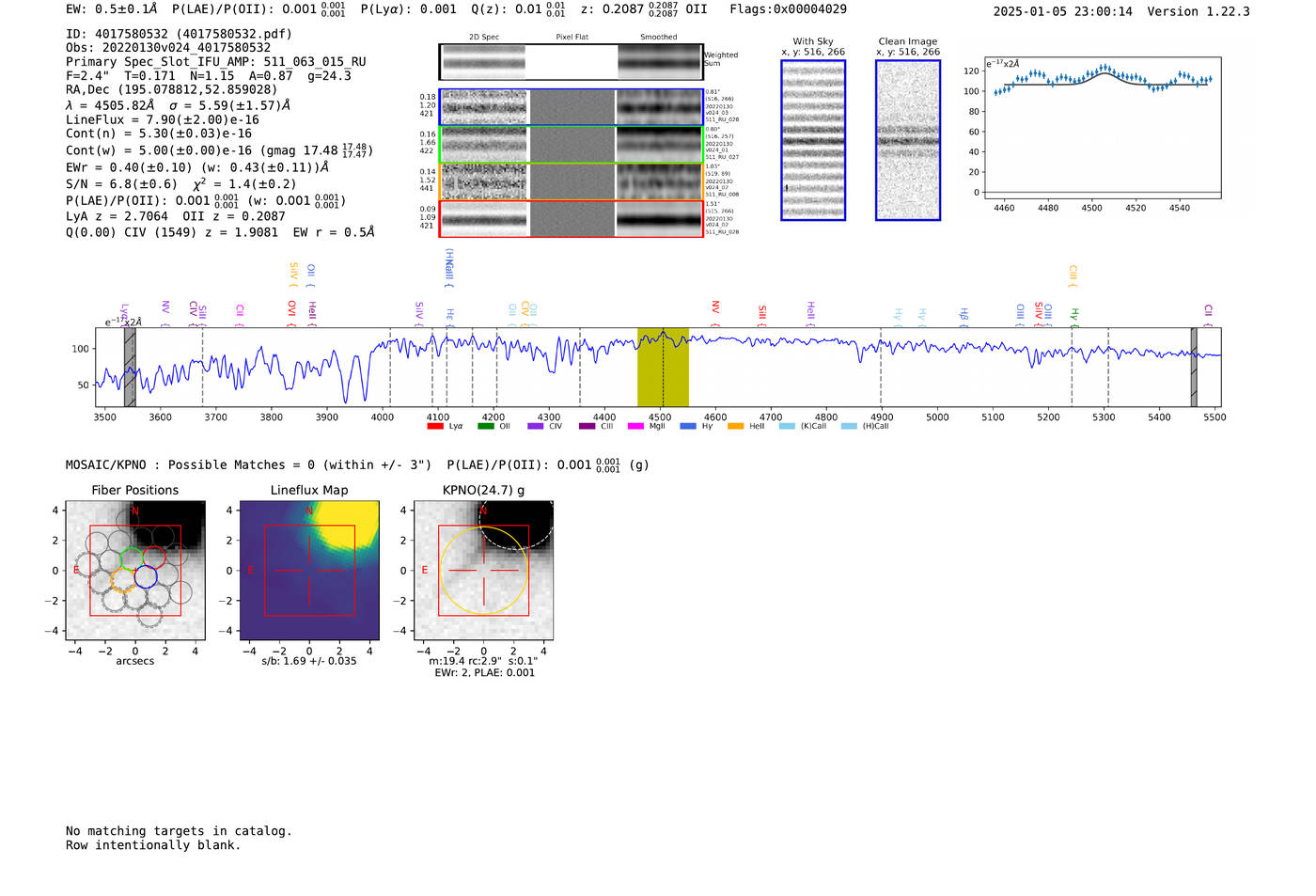Viewport: 1316px width, 896px height.
Task: Open the With Sky cutout image
Action: [x=813, y=140]
